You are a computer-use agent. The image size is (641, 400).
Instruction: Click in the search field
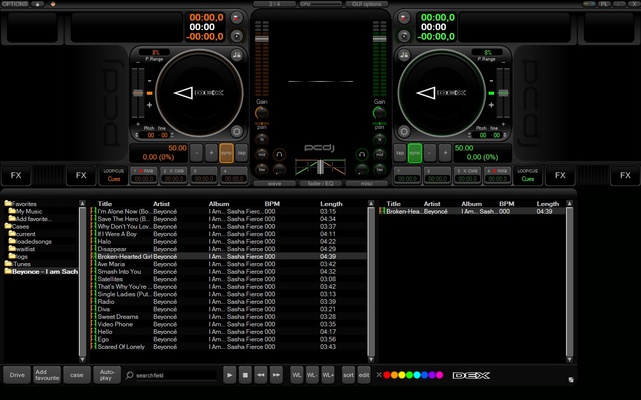(176, 375)
